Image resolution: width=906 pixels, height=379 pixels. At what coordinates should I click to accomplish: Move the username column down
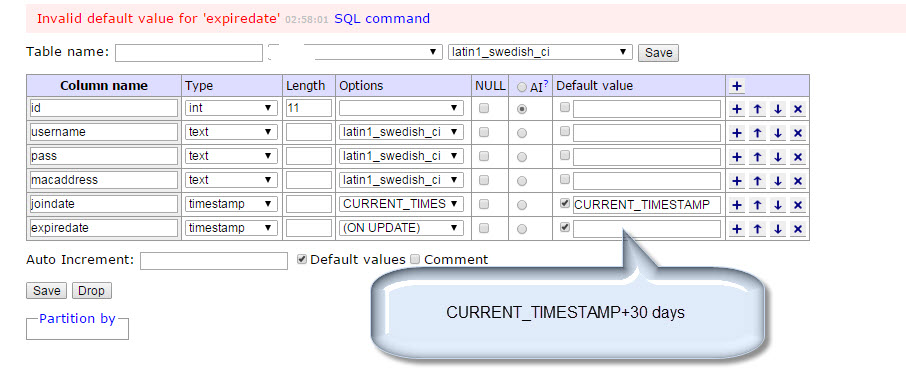coord(778,132)
